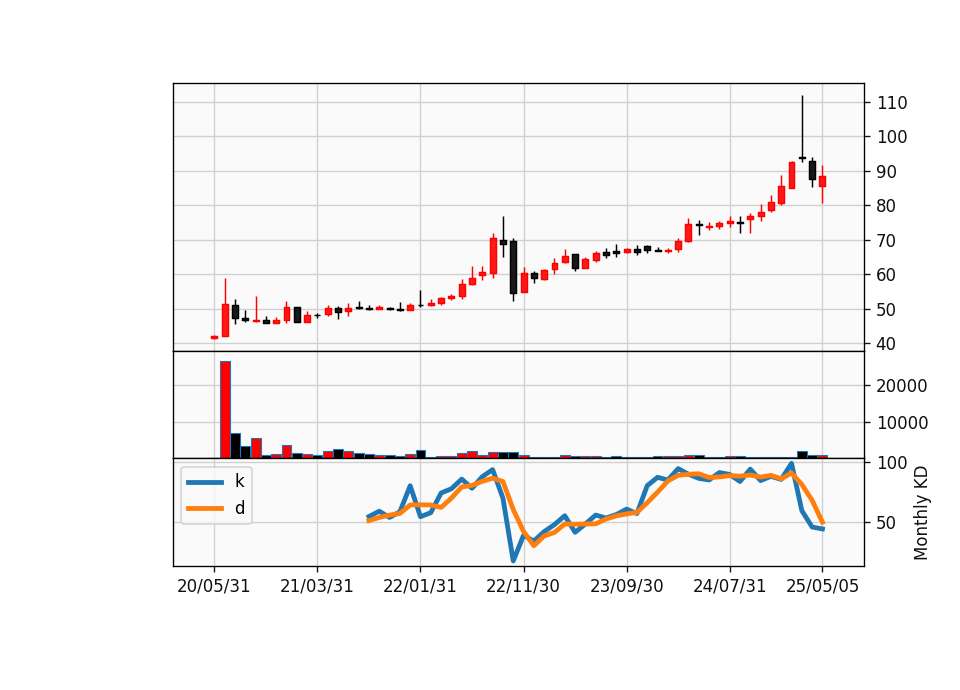Click the 80 price axis label
The image size is (960, 690).
pyautogui.click(x=887, y=206)
